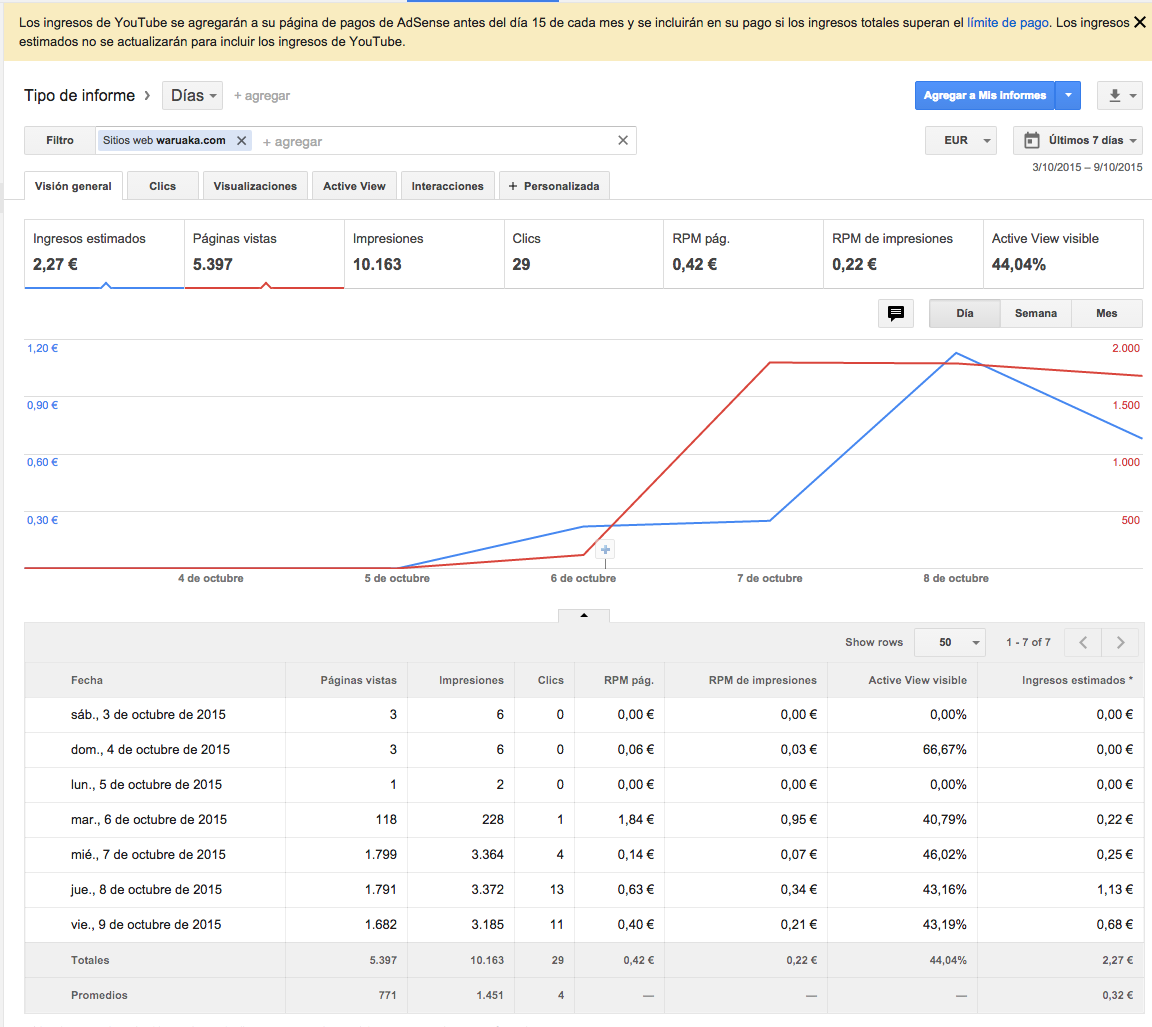Click the 1,84 € RPM pág. value
1152x1027 pixels.
636,820
